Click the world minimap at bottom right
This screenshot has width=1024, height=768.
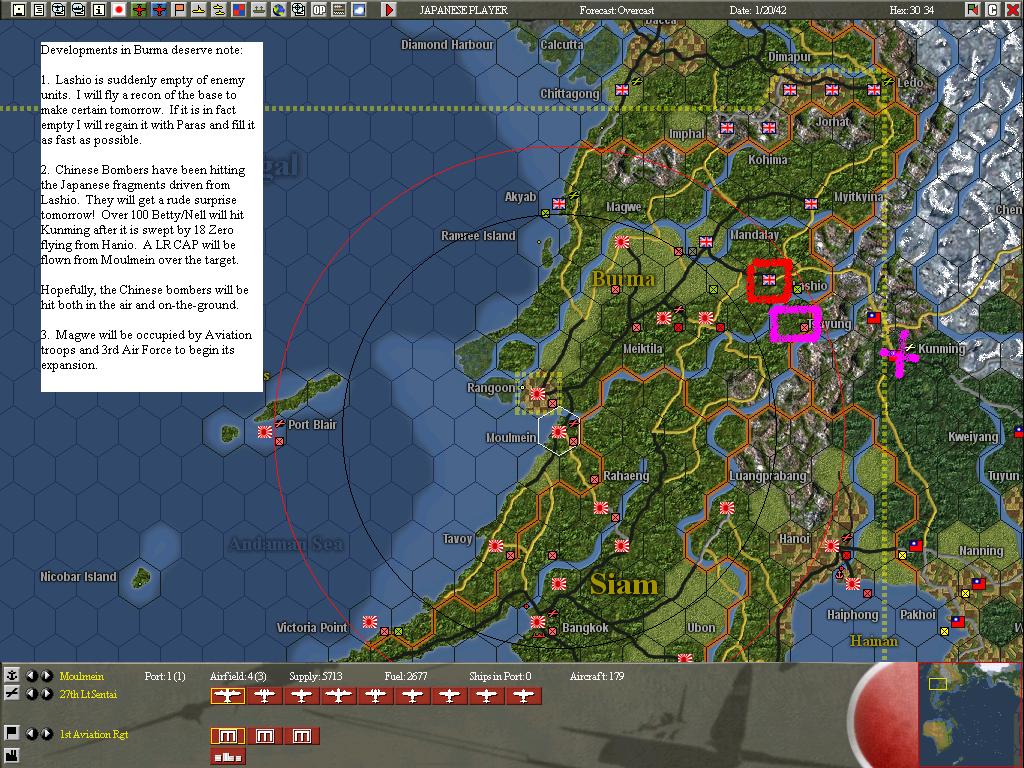(x=970, y=714)
